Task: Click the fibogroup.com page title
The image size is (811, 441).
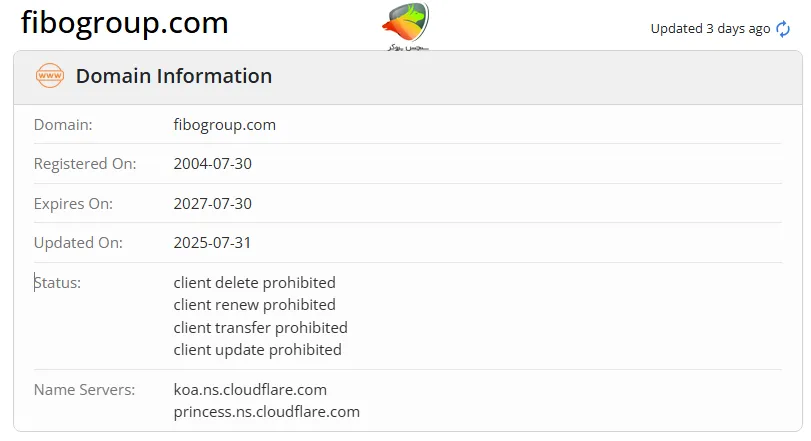Action: coord(125,23)
